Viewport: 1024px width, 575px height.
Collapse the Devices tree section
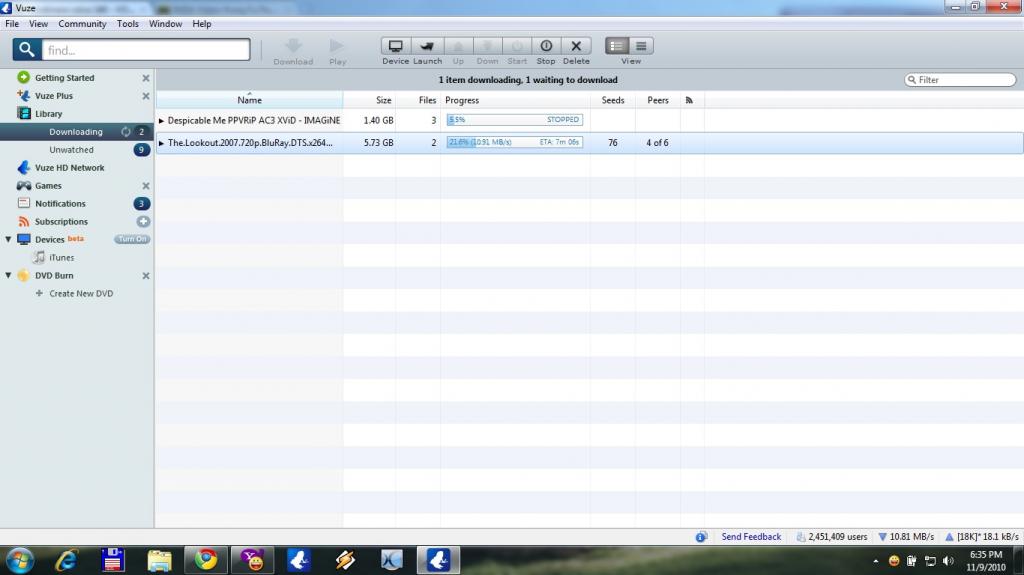click(x=8, y=240)
